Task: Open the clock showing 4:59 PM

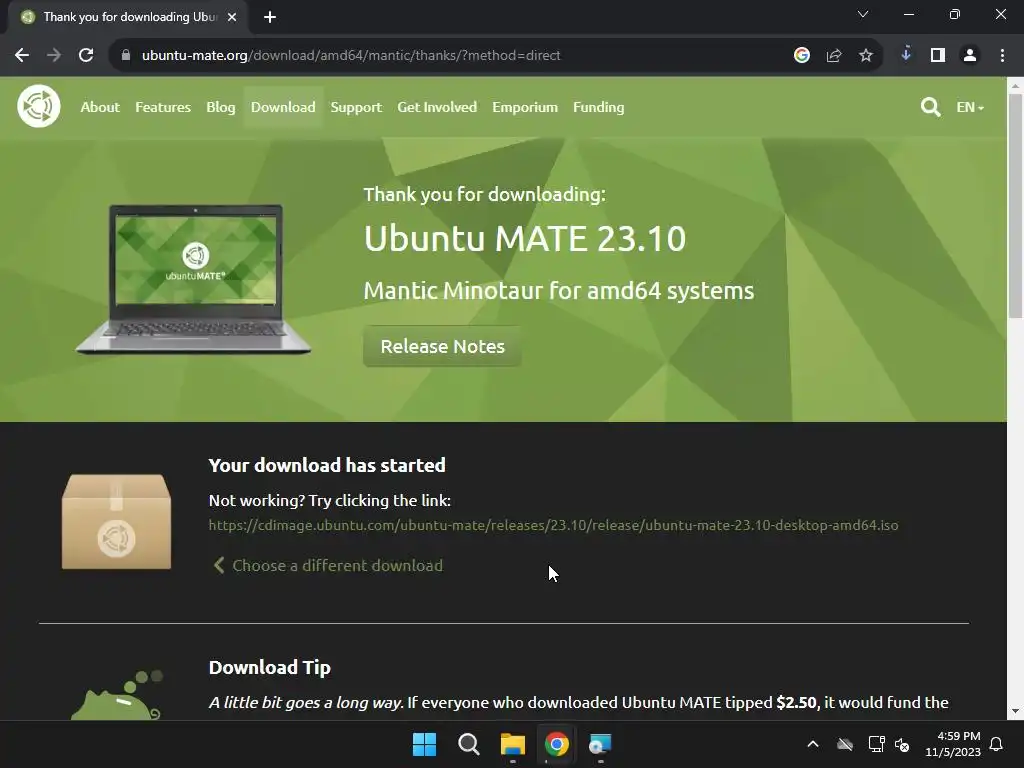Action: [x=952, y=744]
